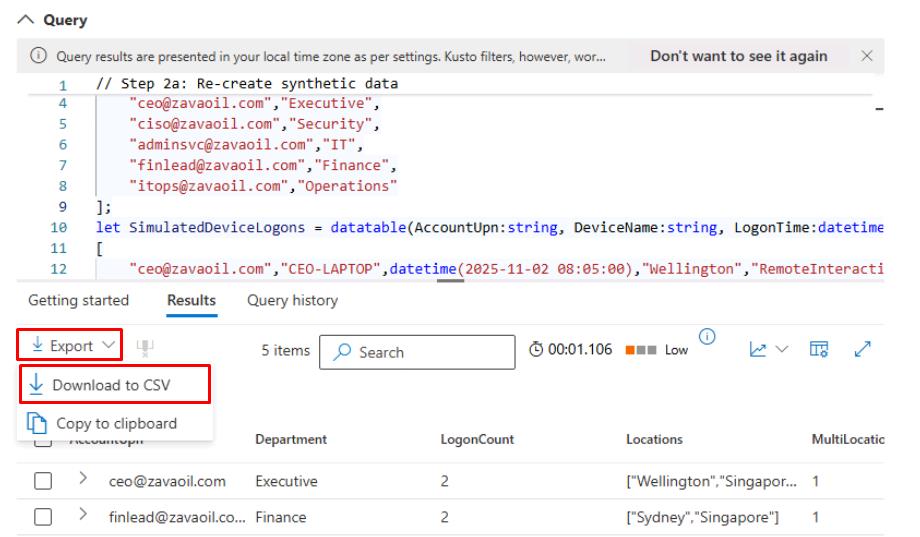Switch to the Getting started tab
Viewport: 920px width, 537px height.
[x=78, y=300]
